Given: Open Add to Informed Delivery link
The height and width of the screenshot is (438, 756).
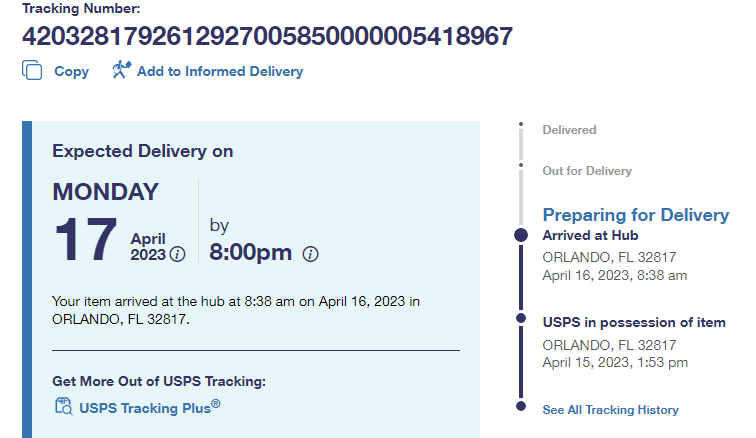Looking at the screenshot, I should [219, 71].
